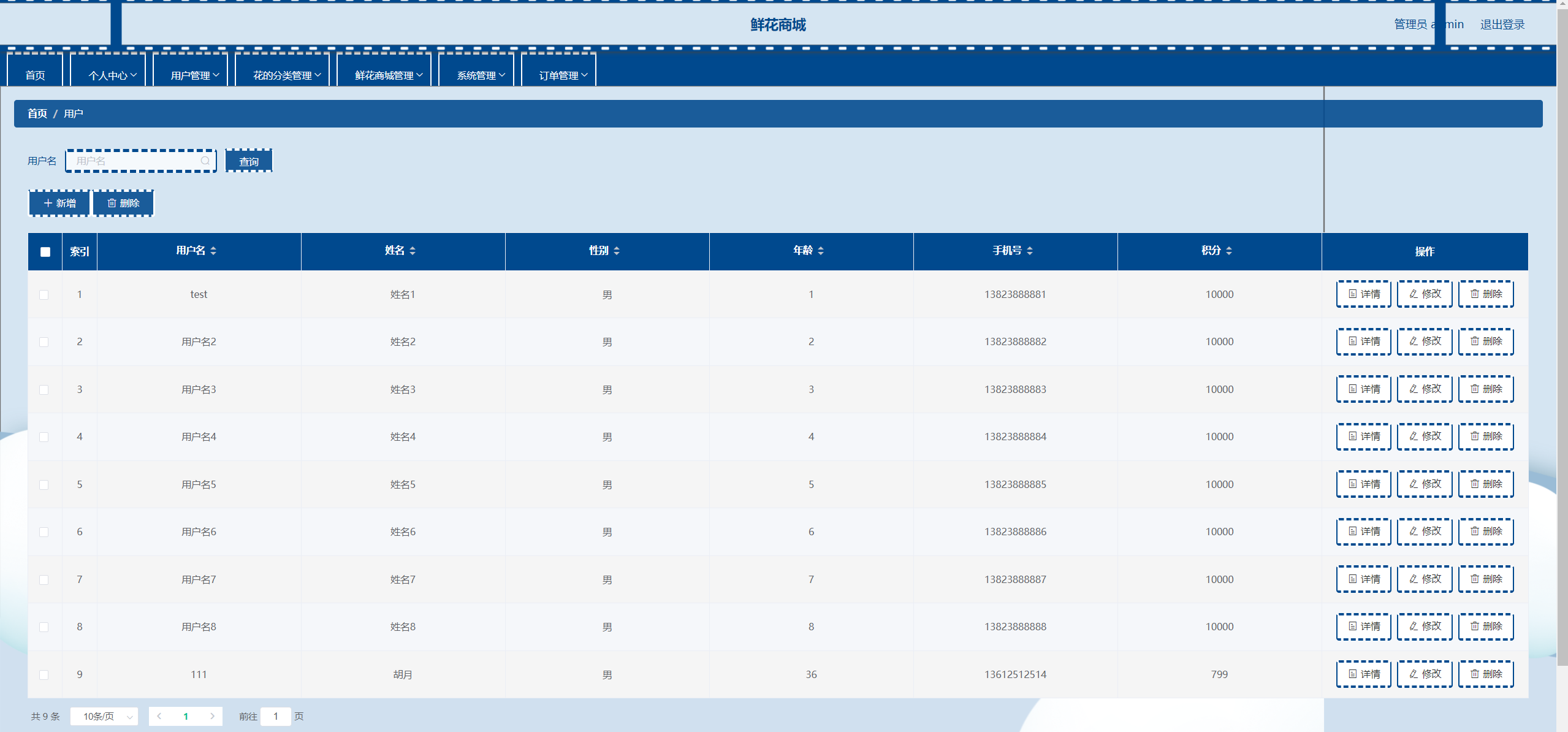Viewport: 1568px width, 732px height.
Task: Check the checkbox for row 2
Action: [44, 342]
